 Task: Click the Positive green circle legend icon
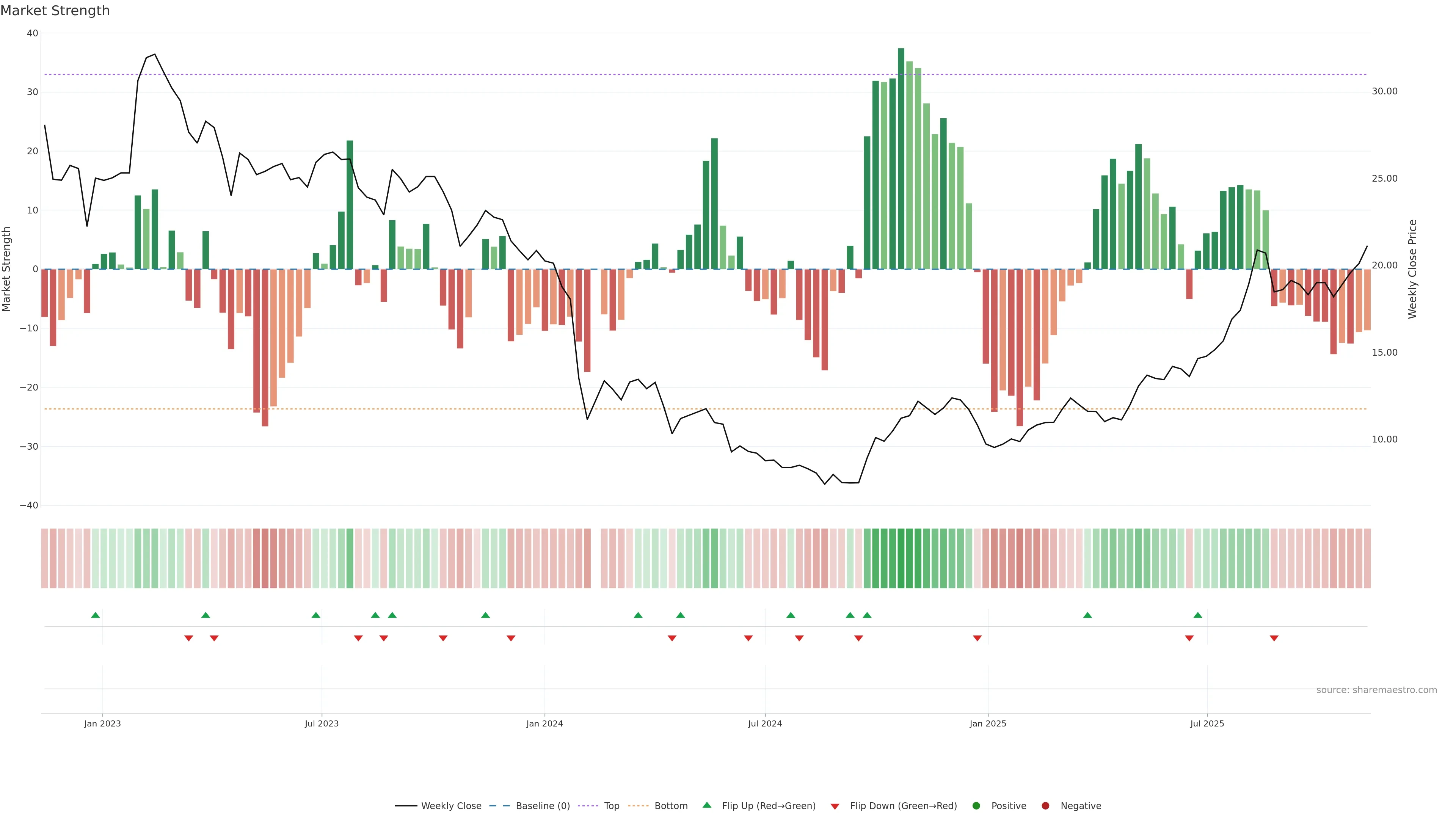pyautogui.click(x=976, y=805)
